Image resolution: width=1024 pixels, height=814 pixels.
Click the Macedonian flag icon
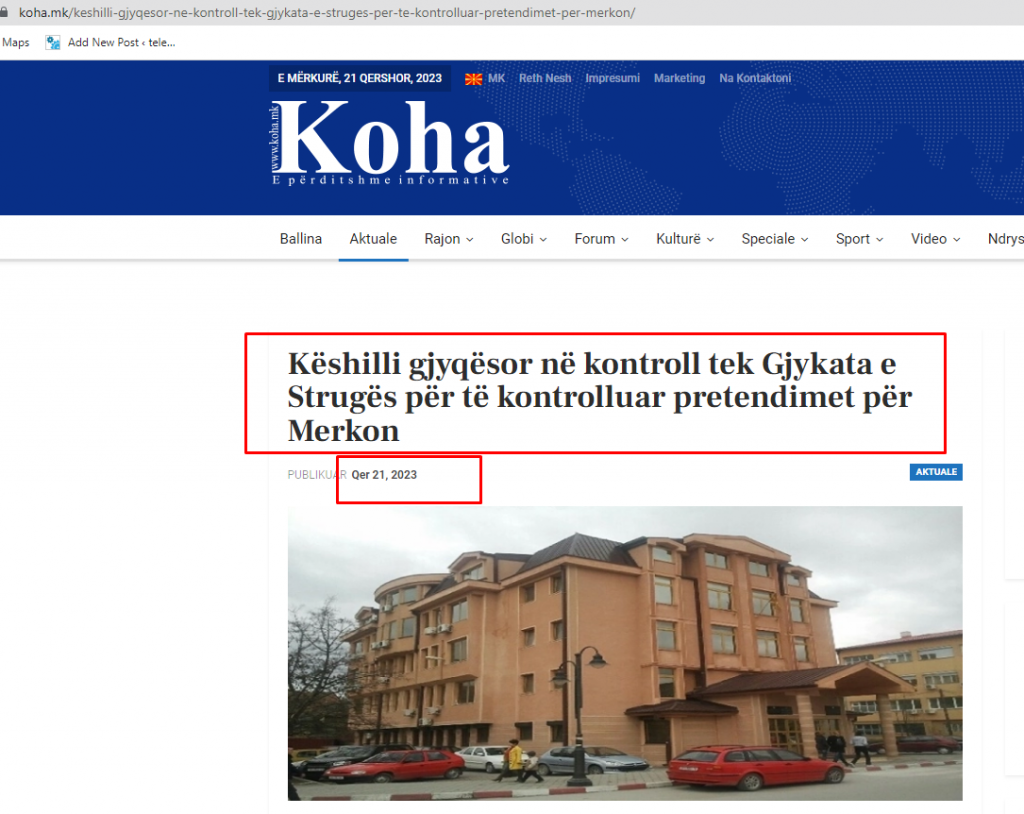click(473, 79)
